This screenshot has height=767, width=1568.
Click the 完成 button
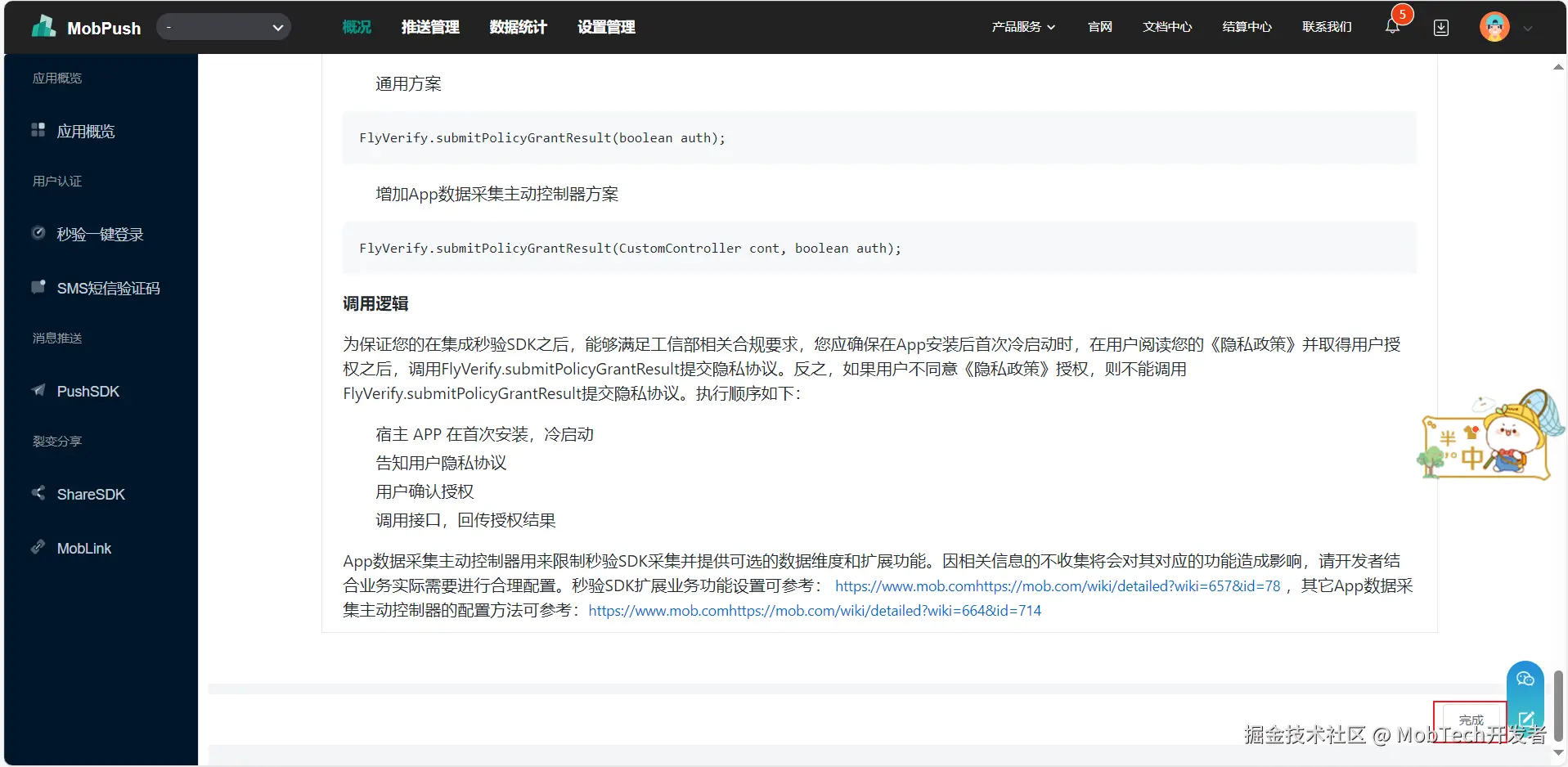pos(1471,720)
